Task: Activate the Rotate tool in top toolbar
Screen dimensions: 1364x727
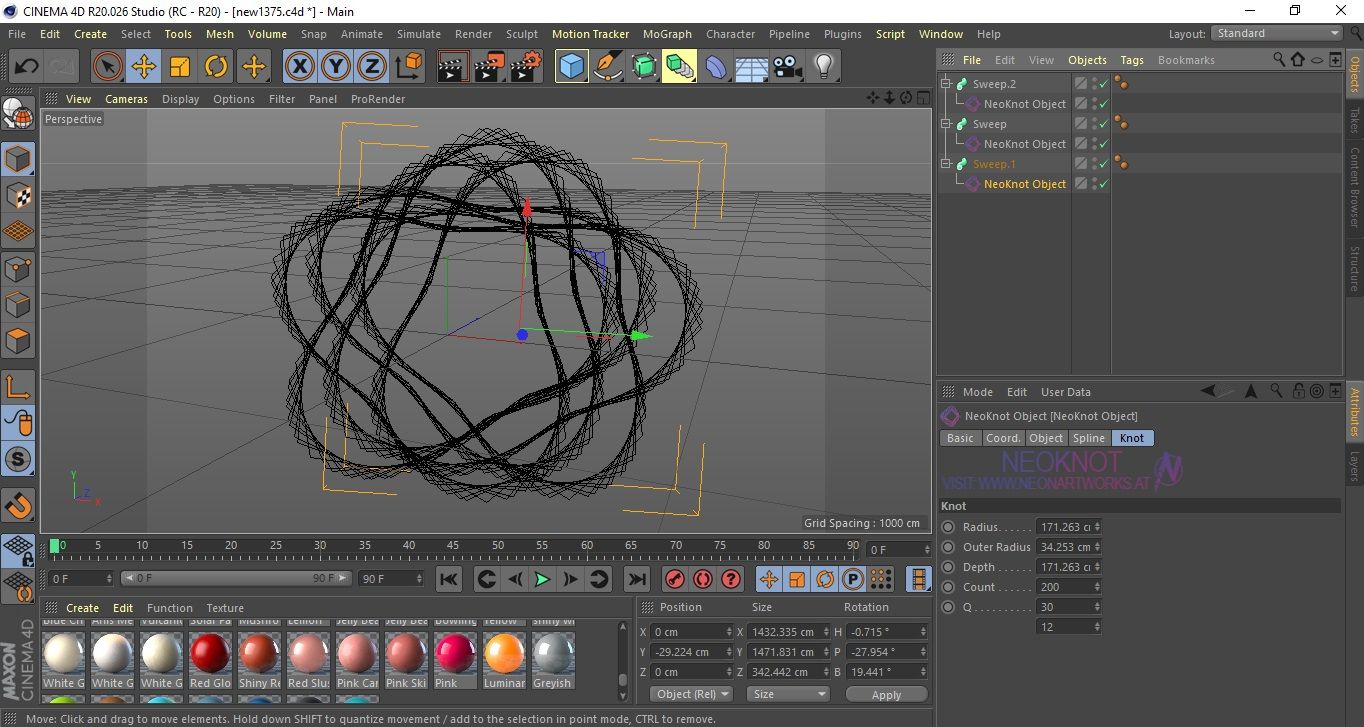Action: (216, 67)
